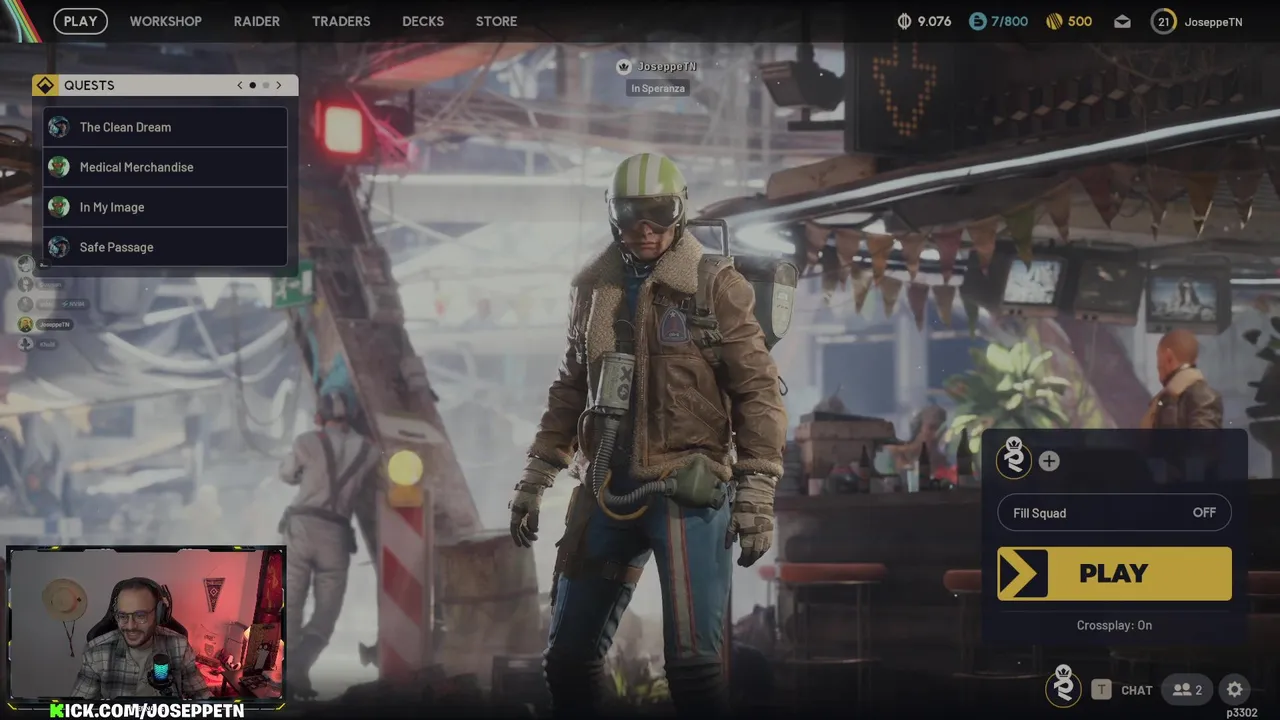The image size is (1280, 720).
Task: Click the Crossplay: On setting
Action: pyautogui.click(x=1114, y=625)
